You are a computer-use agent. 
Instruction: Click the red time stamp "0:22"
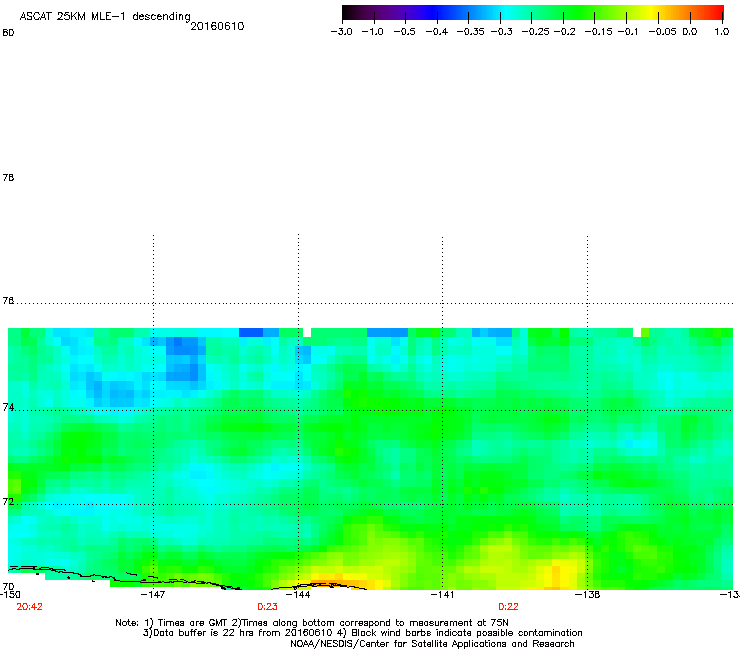(508, 607)
